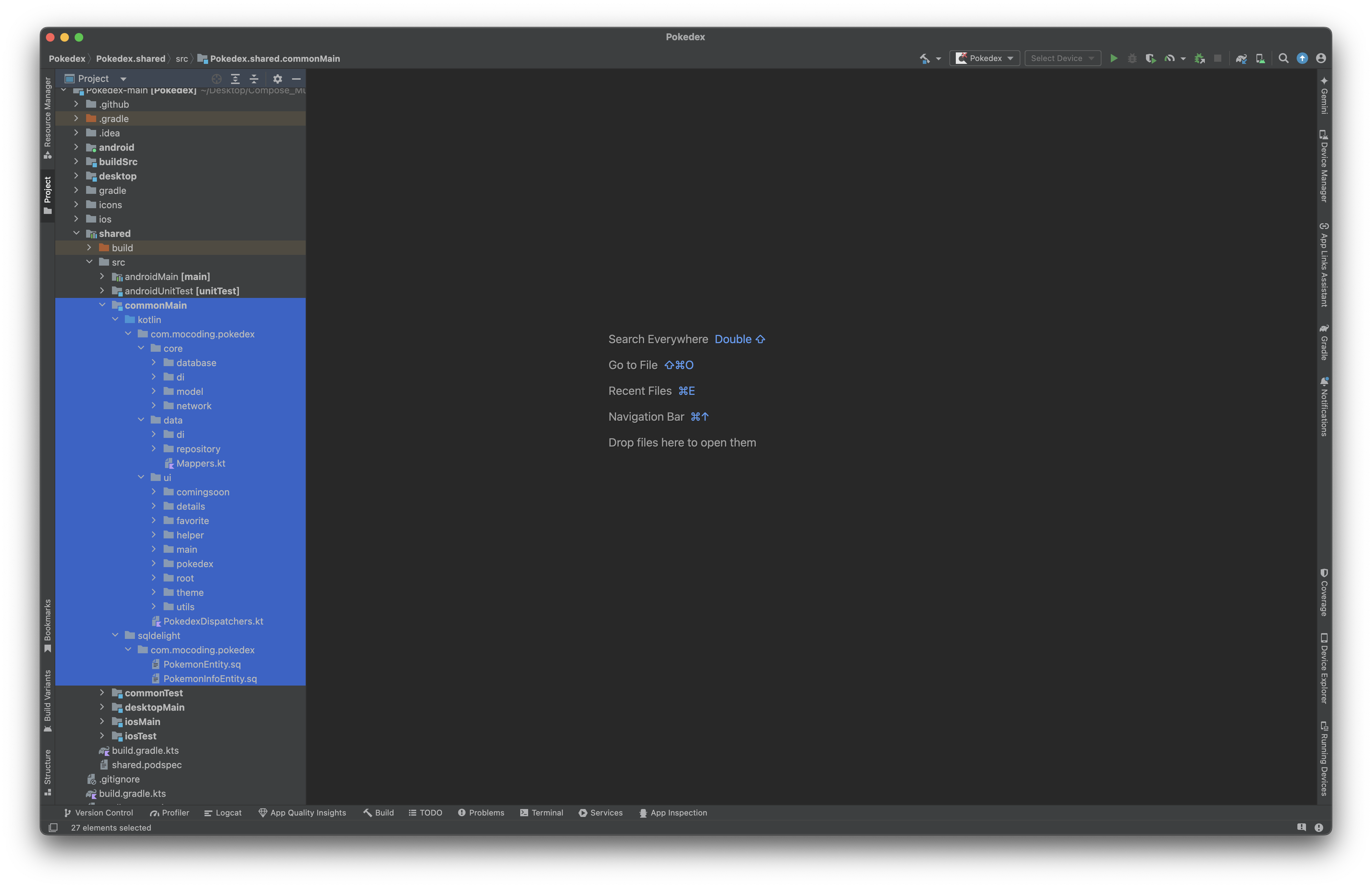Open Device Manager toolbar icon

pos(1260,58)
